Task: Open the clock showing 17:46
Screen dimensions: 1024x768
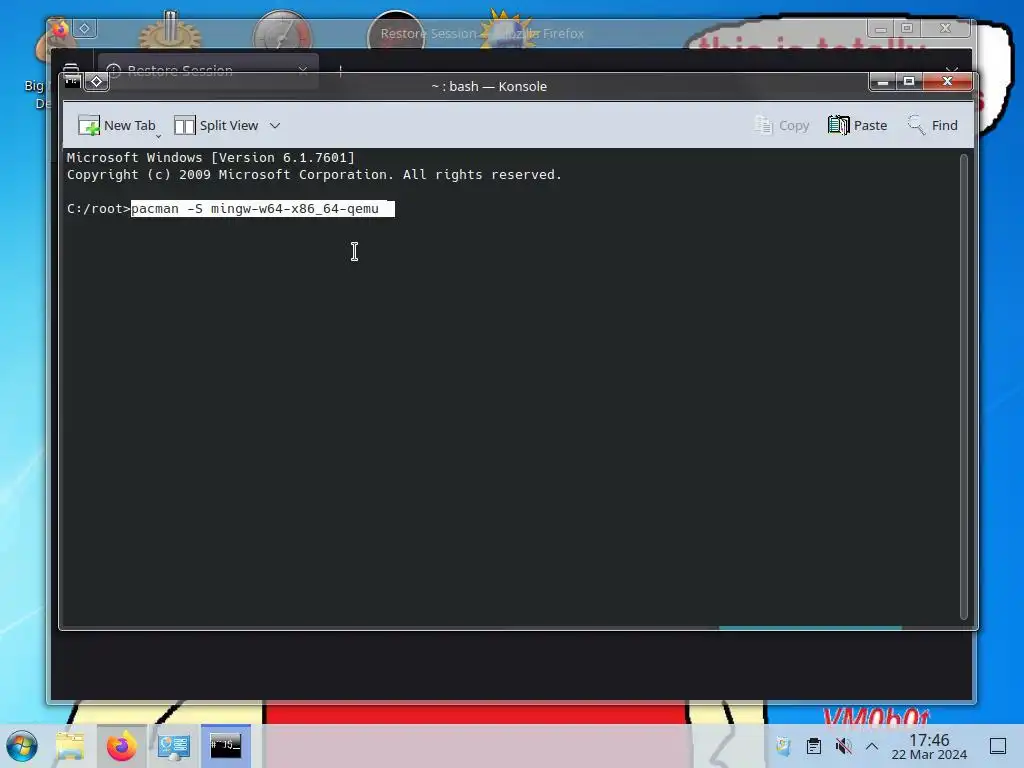Action: pos(929,746)
